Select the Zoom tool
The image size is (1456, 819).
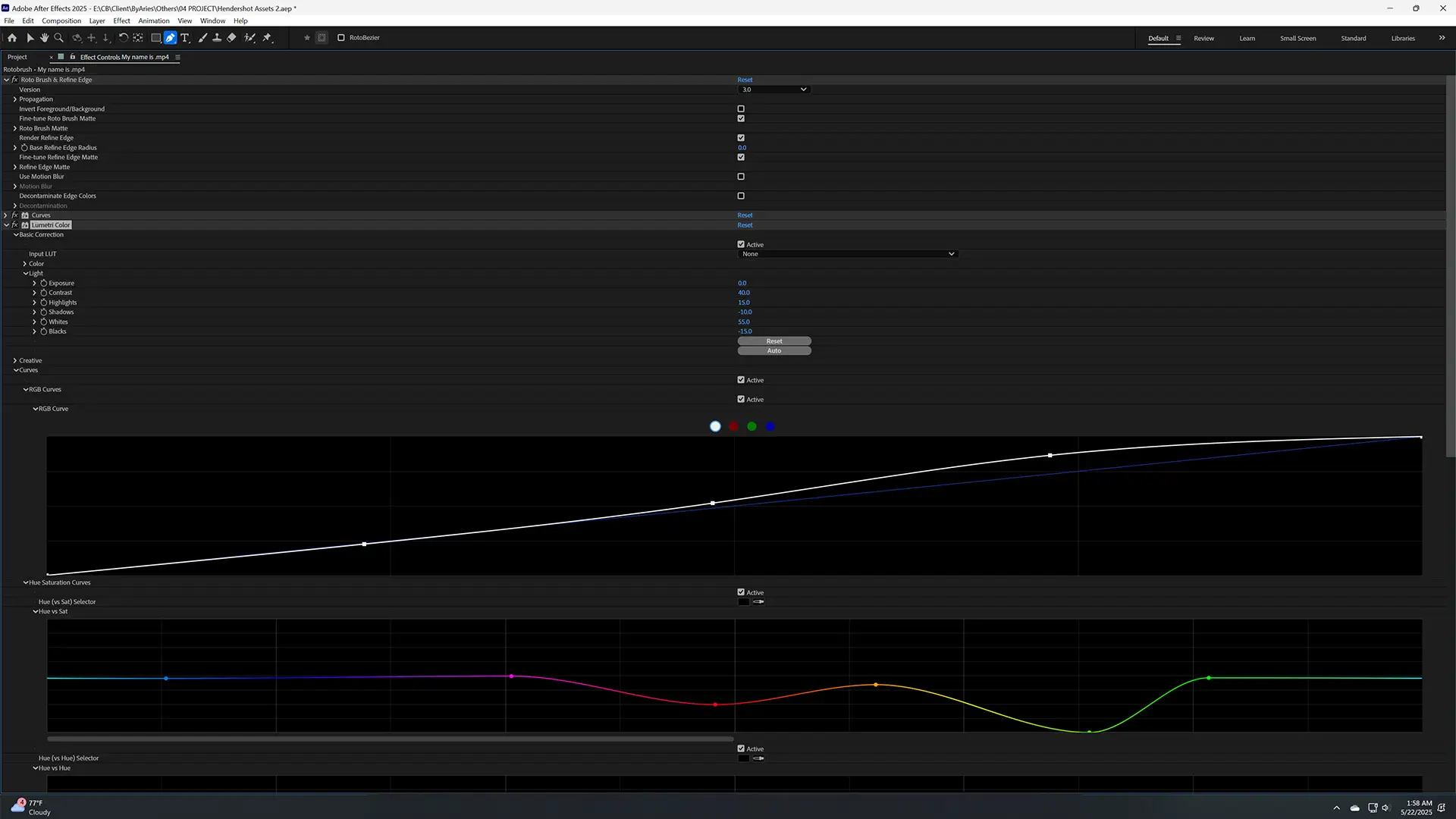[58, 37]
